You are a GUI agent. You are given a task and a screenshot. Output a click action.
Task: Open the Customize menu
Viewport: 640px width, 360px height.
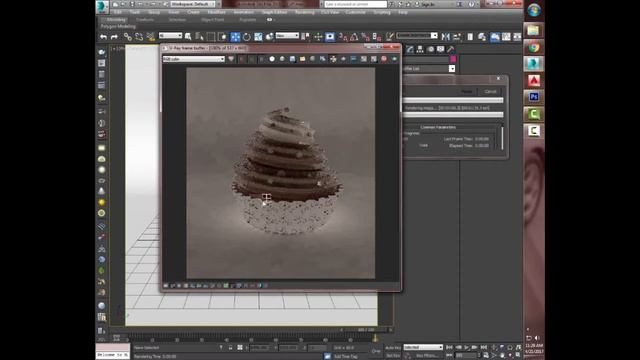(x=356, y=12)
